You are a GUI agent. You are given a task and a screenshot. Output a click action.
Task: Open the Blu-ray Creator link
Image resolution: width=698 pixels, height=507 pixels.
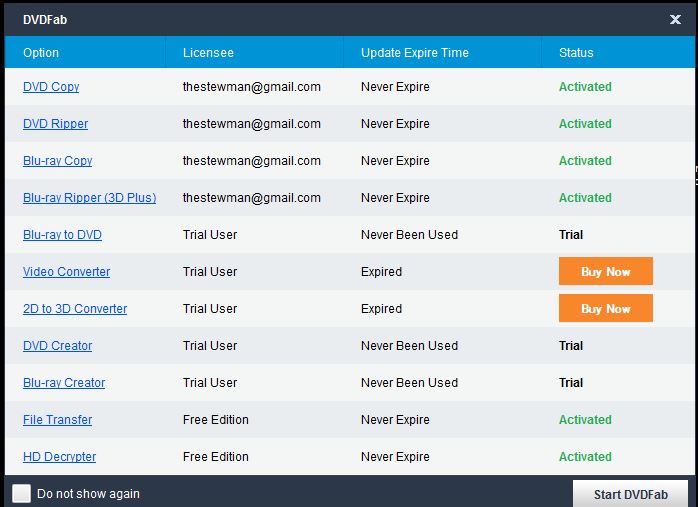tap(64, 382)
